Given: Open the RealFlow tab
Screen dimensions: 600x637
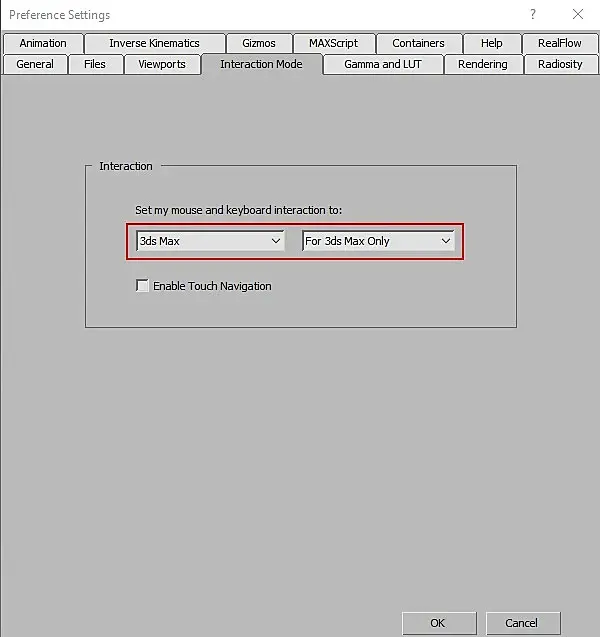Looking at the screenshot, I should [560, 43].
